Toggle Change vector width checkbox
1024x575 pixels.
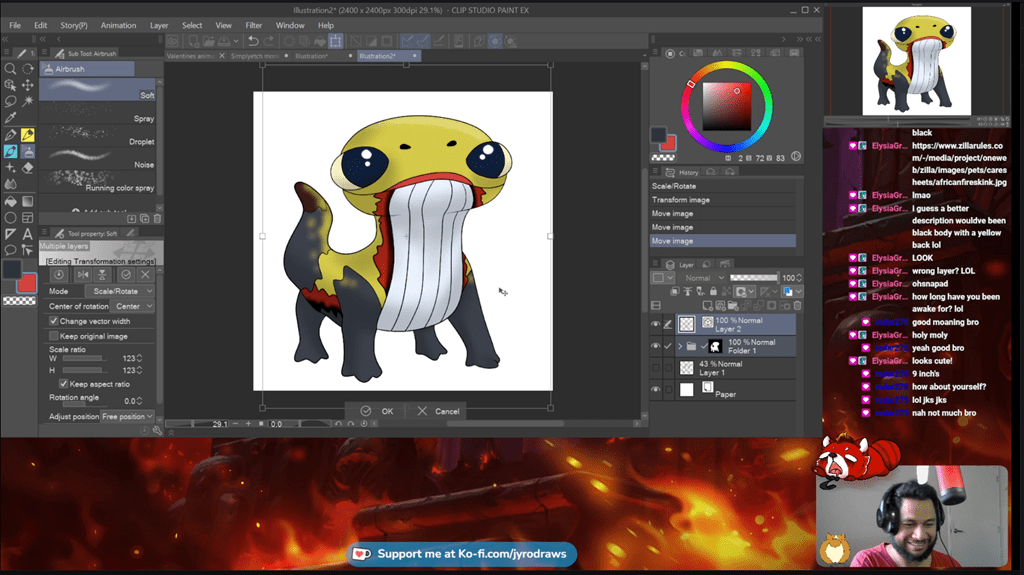coord(54,321)
